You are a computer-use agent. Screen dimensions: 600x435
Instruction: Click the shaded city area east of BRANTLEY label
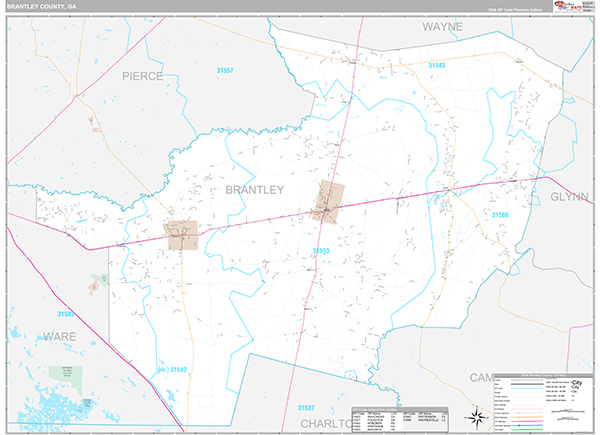point(327,199)
